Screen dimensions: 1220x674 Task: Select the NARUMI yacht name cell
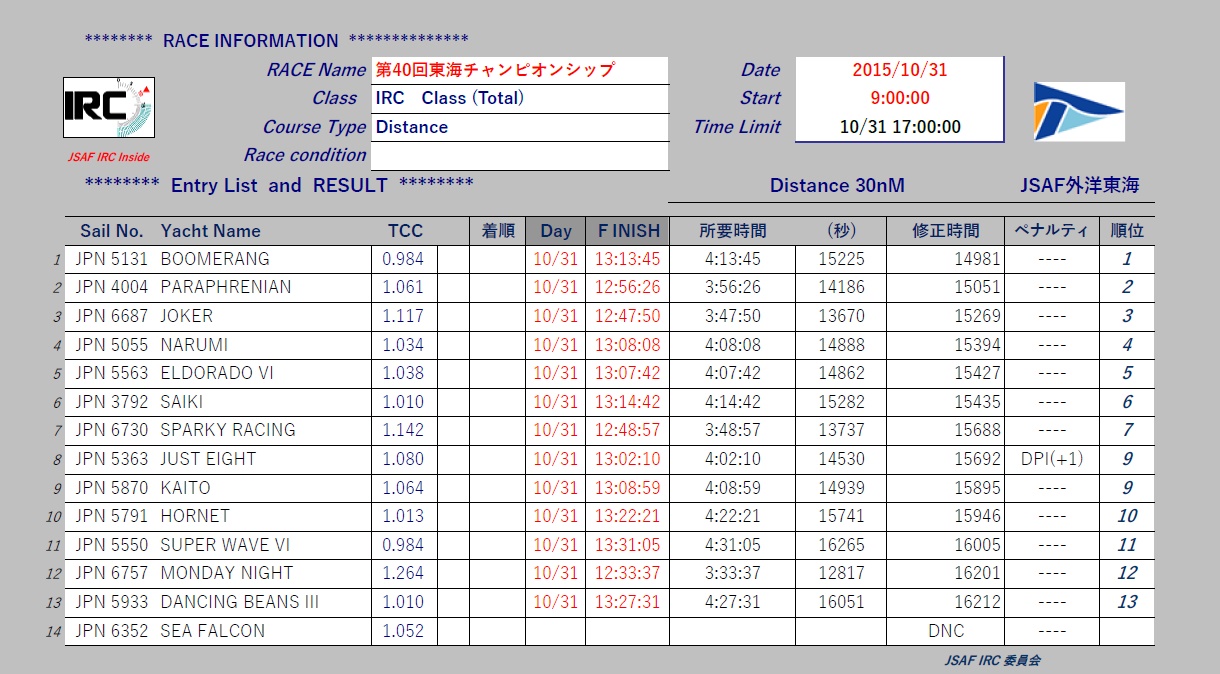click(194, 345)
